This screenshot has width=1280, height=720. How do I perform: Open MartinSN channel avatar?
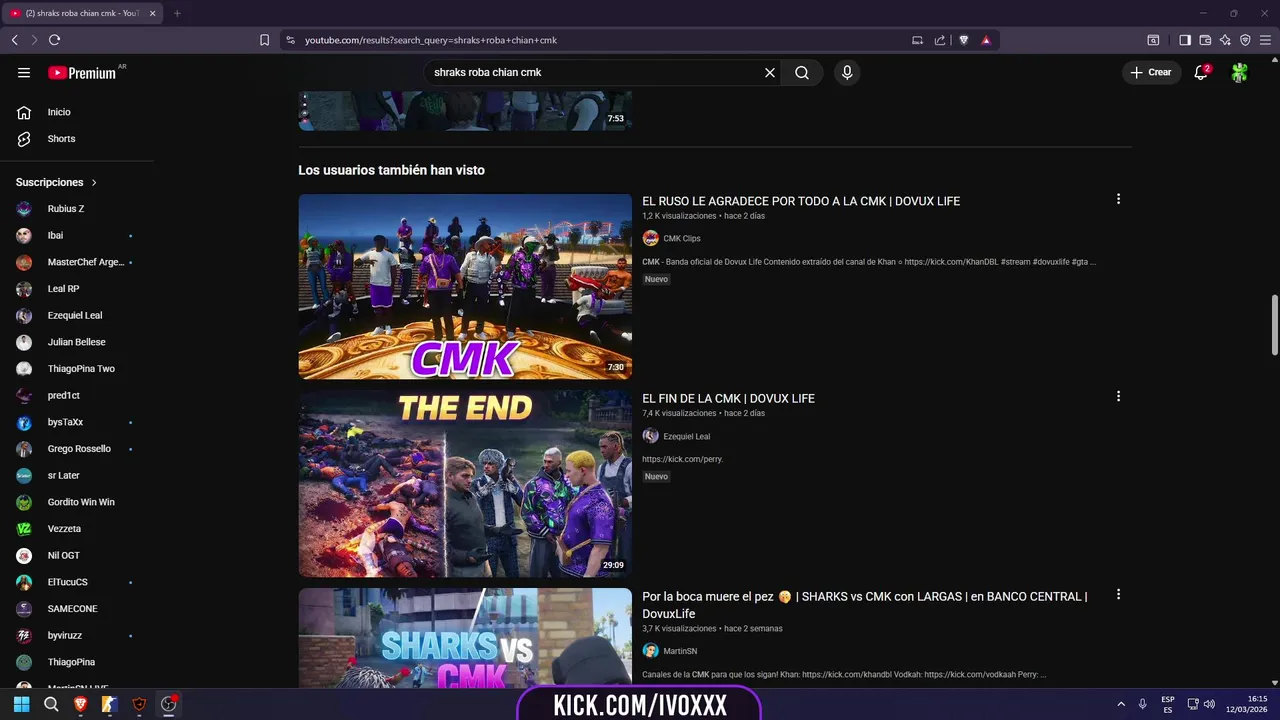650,651
